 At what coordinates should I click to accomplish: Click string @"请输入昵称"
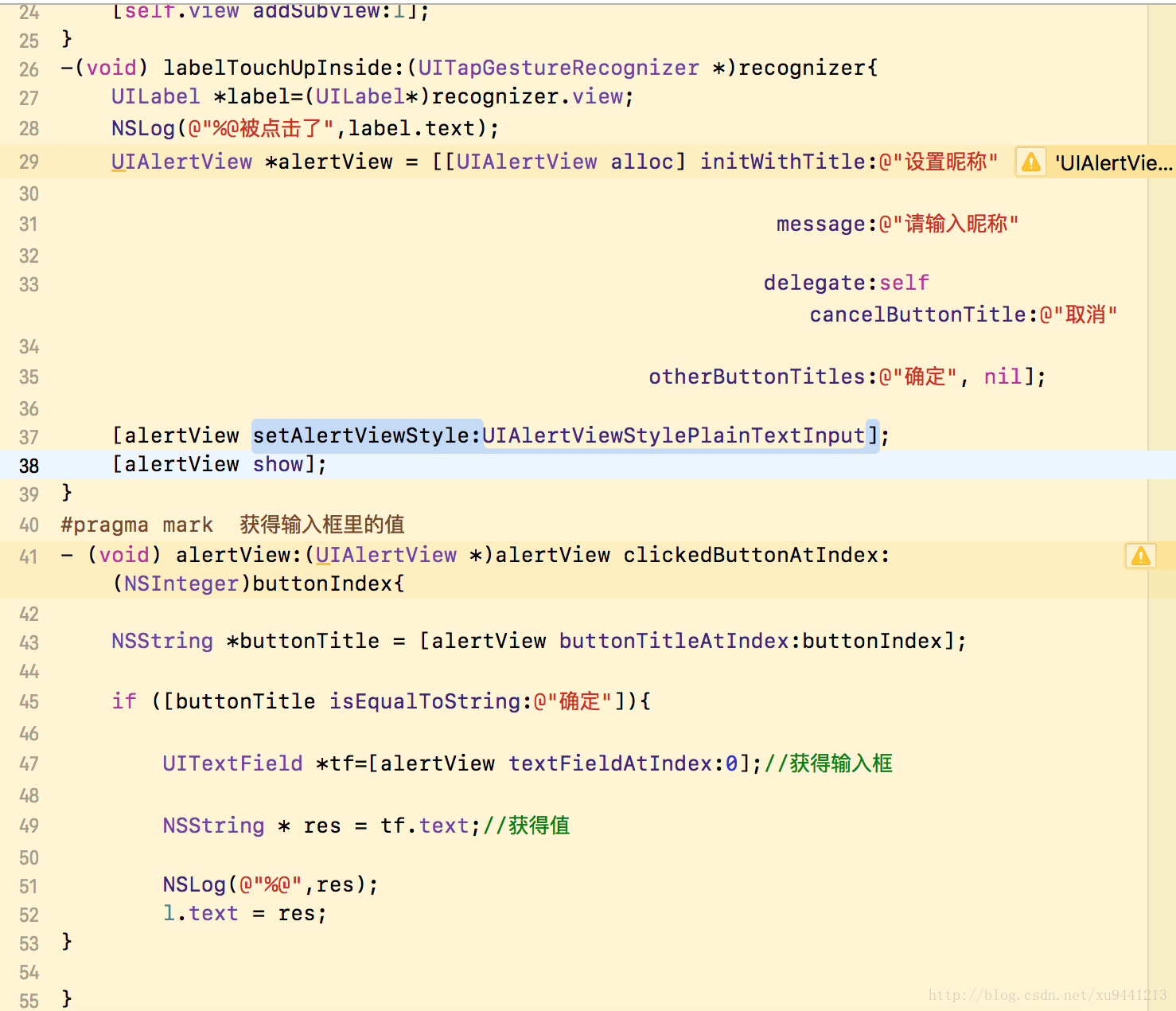pos(948,224)
